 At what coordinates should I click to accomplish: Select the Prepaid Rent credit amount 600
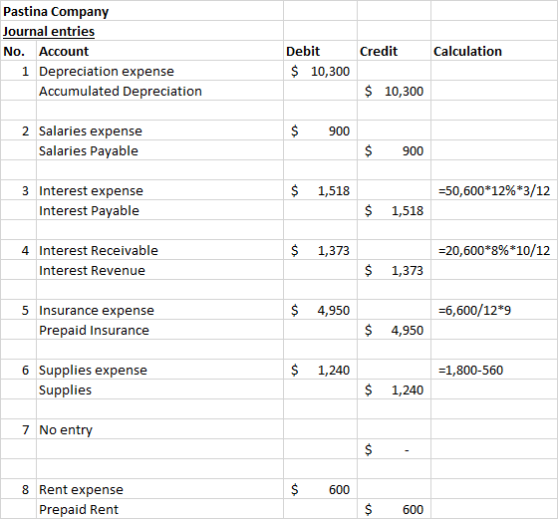(394, 509)
